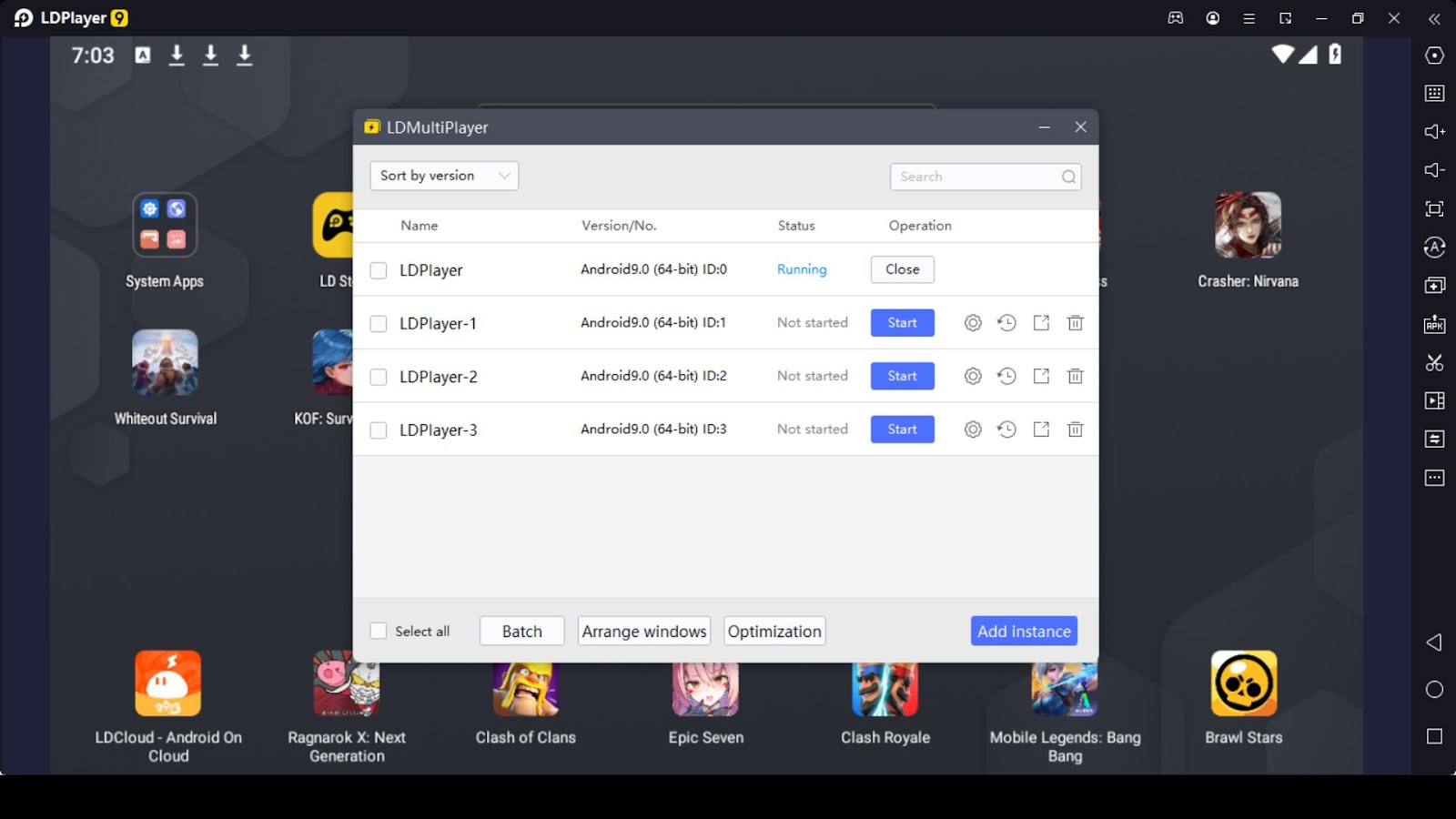Check the LDPlayer-2 checkbox
This screenshot has height=819, width=1456.
[379, 377]
